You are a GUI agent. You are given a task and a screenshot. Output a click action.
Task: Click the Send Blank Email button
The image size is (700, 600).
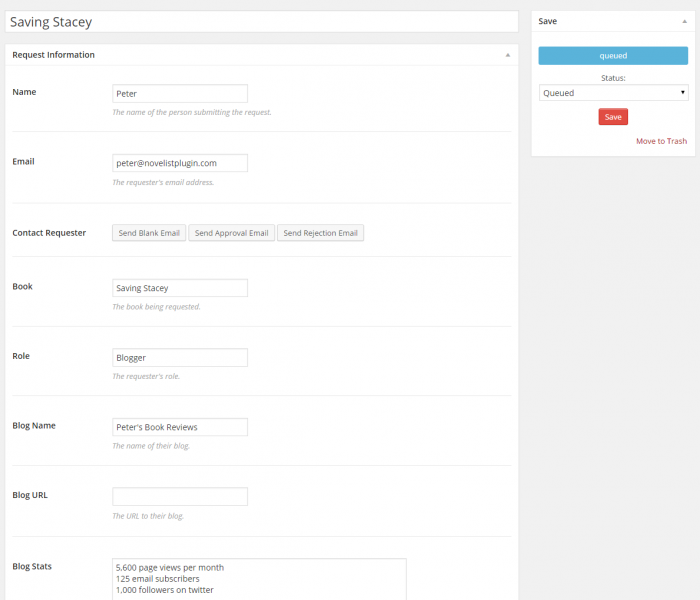[x=149, y=233]
